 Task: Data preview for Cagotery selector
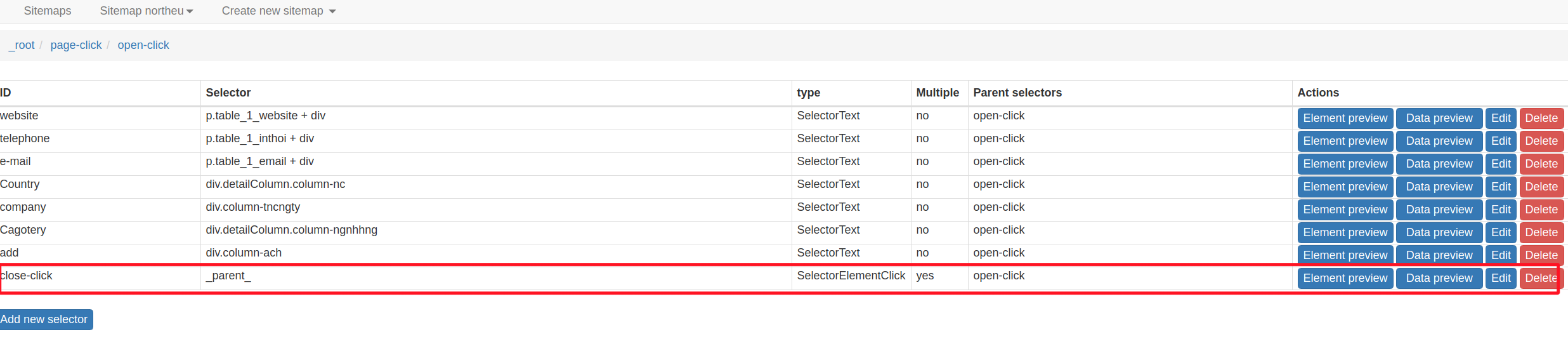[x=1439, y=232]
